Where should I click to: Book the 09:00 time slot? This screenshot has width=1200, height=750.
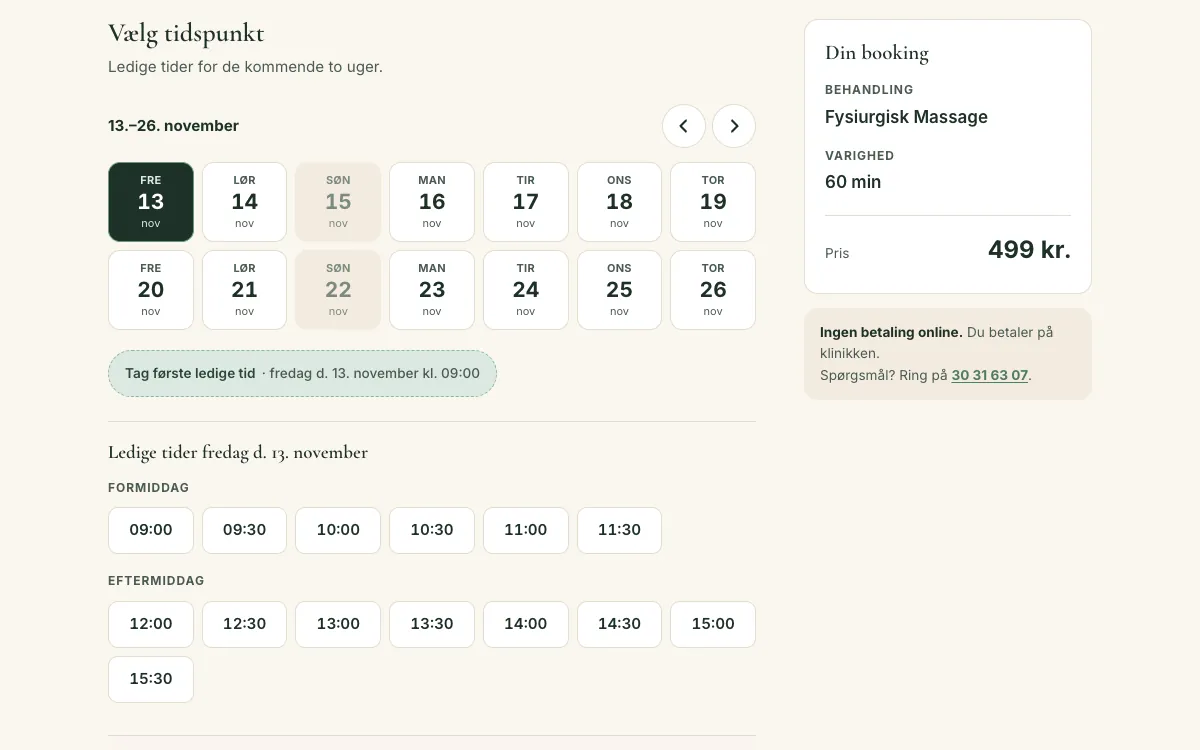(x=151, y=530)
